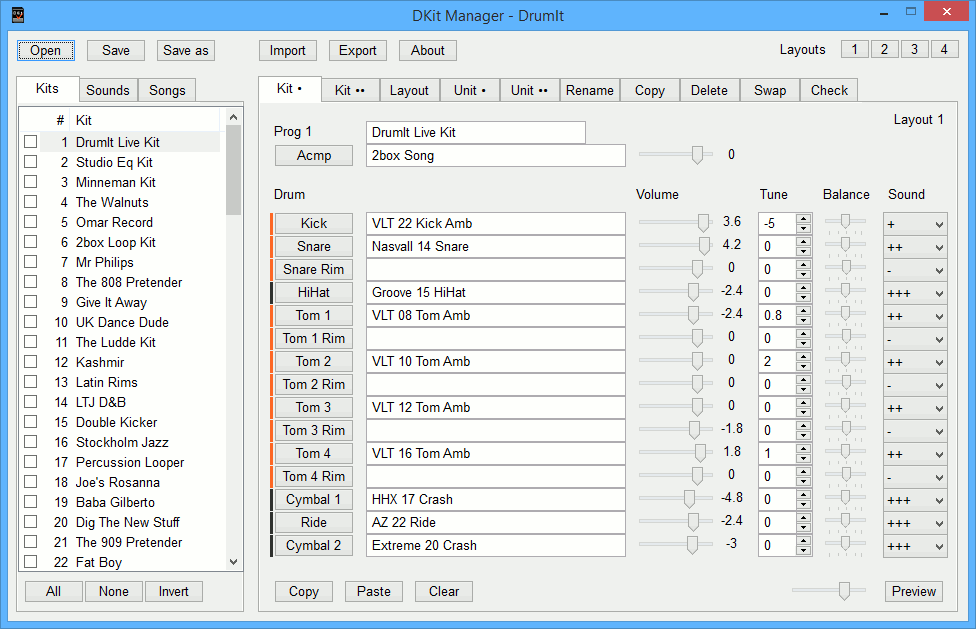Select the Stockholm Jazz checkbox
976x629 pixels.
point(30,442)
